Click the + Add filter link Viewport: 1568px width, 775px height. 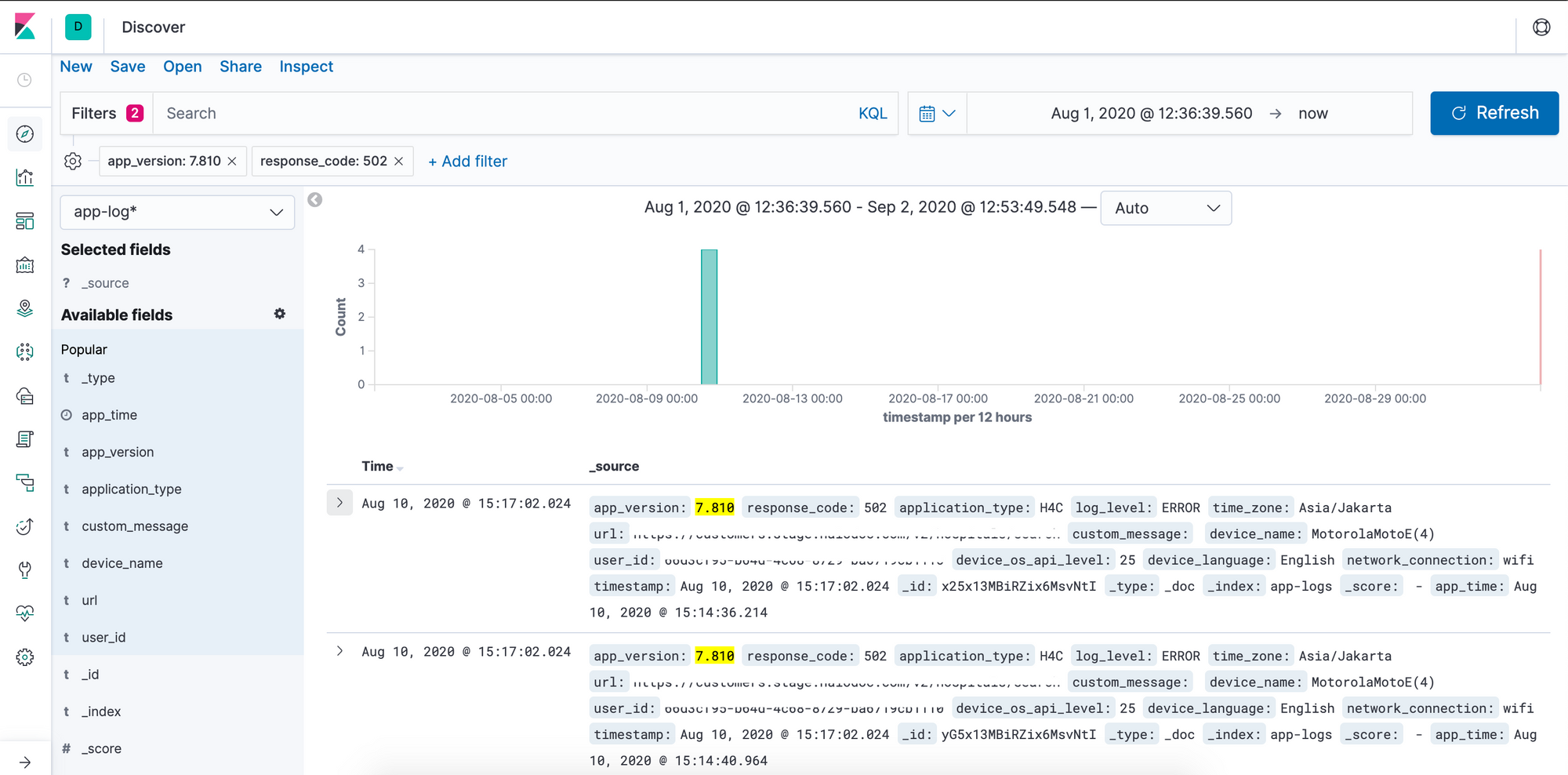click(x=468, y=161)
